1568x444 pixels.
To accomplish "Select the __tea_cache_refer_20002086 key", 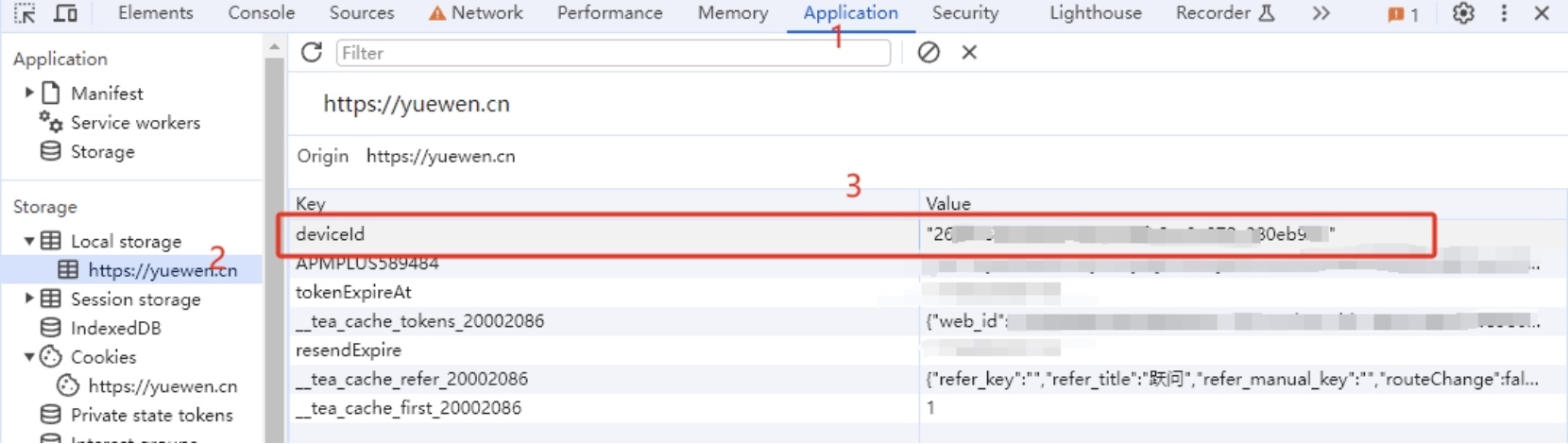I will [x=604, y=380].
